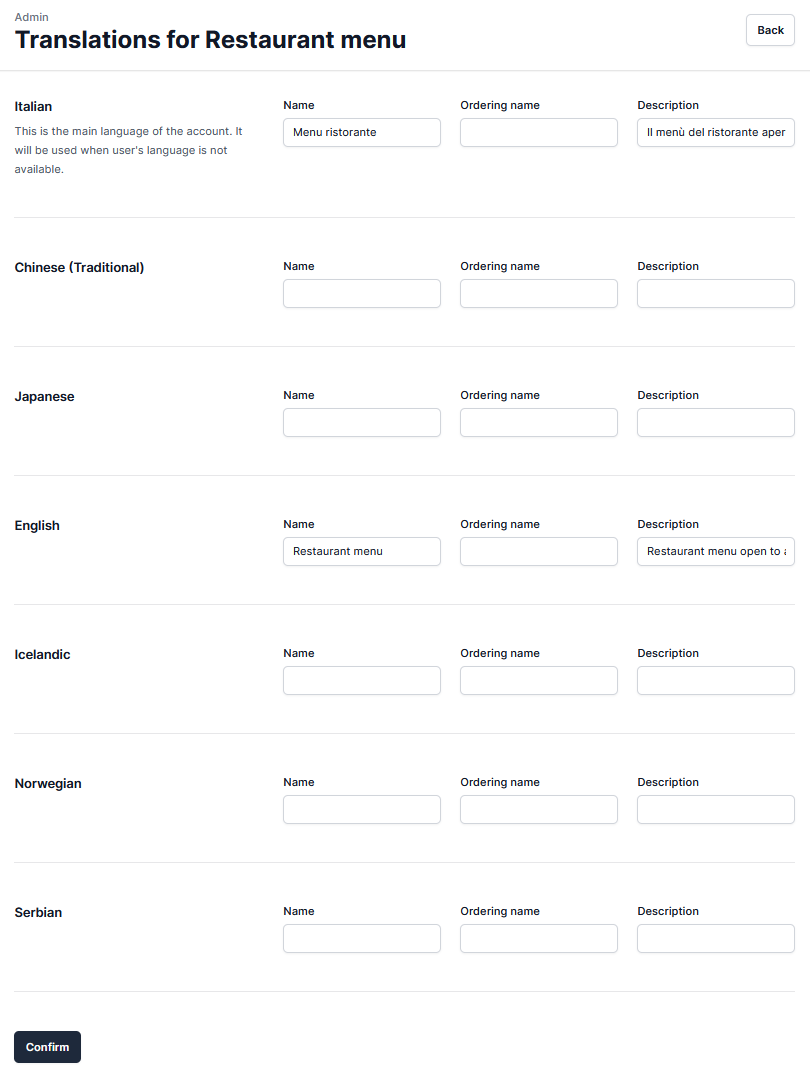Focus the English Description input

click(x=716, y=552)
